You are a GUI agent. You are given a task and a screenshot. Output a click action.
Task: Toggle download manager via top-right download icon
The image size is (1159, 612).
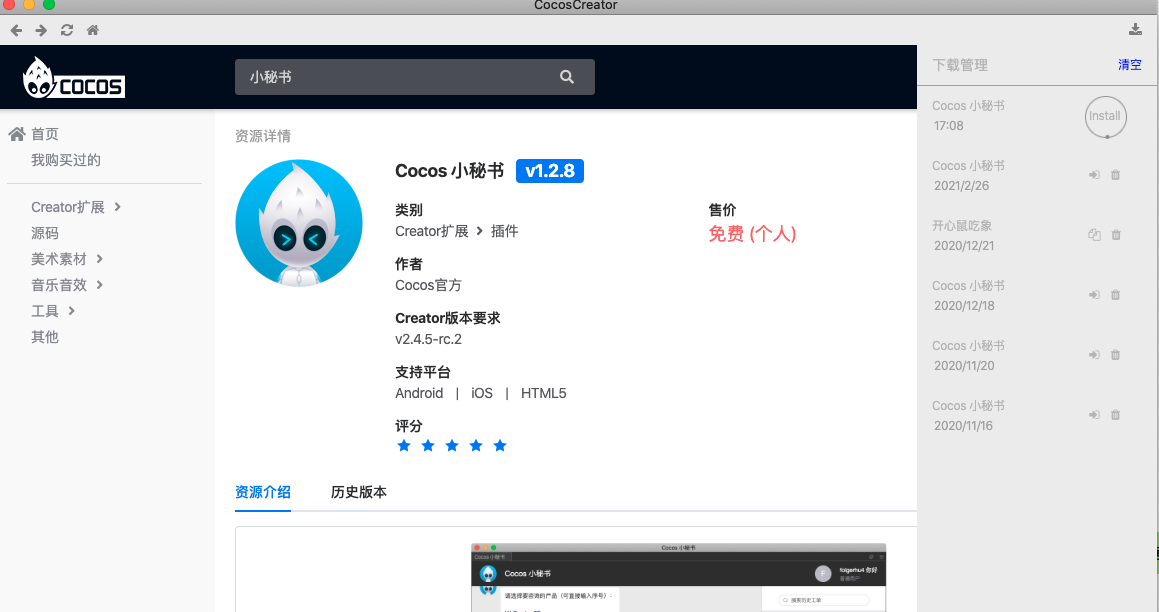(1135, 30)
